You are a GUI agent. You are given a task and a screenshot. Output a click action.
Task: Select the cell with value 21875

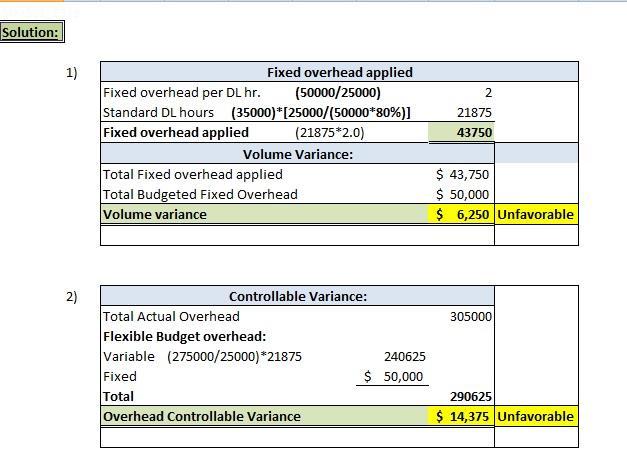click(473, 112)
